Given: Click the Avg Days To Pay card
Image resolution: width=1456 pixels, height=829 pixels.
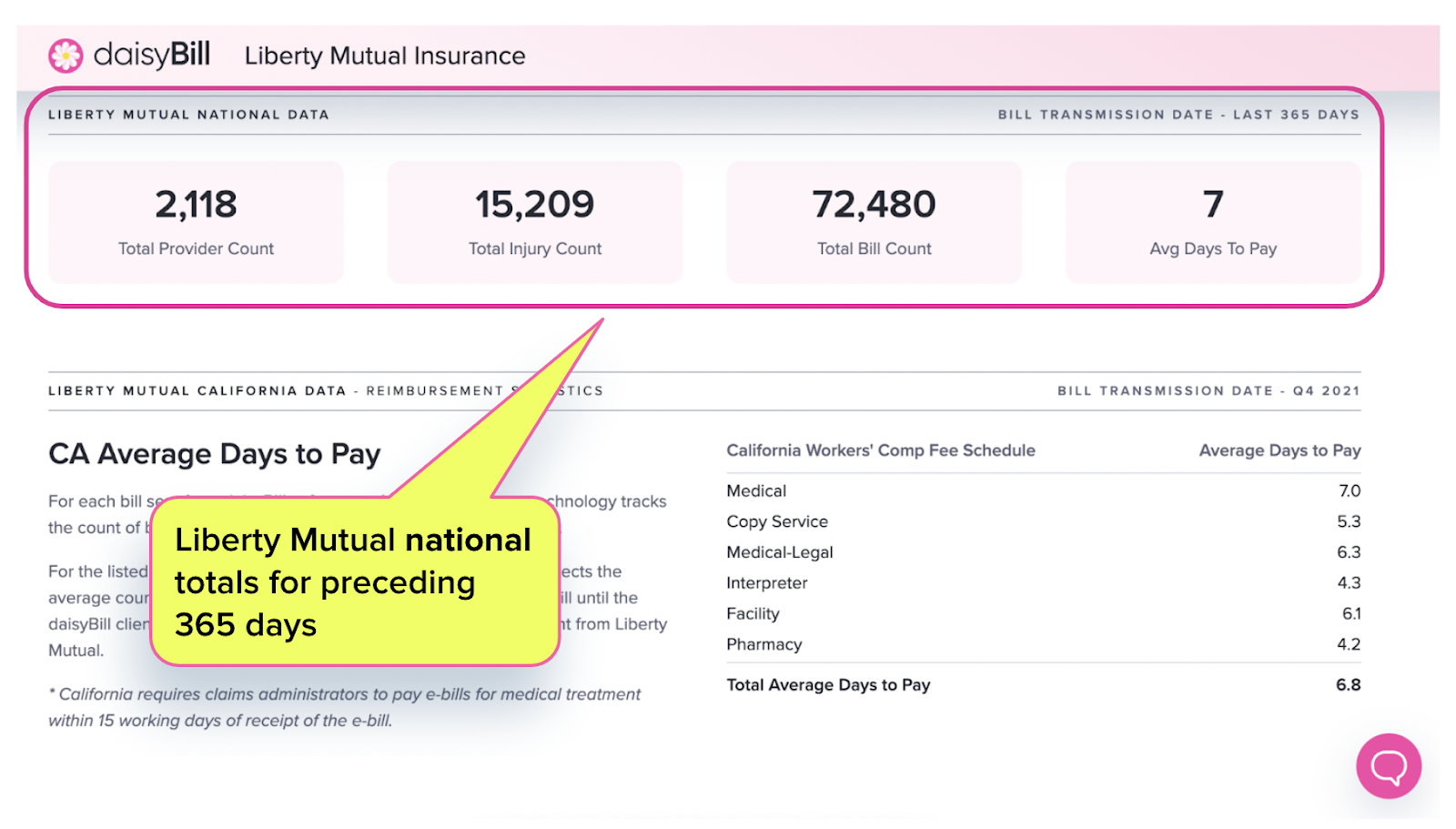Looking at the screenshot, I should 1213,222.
